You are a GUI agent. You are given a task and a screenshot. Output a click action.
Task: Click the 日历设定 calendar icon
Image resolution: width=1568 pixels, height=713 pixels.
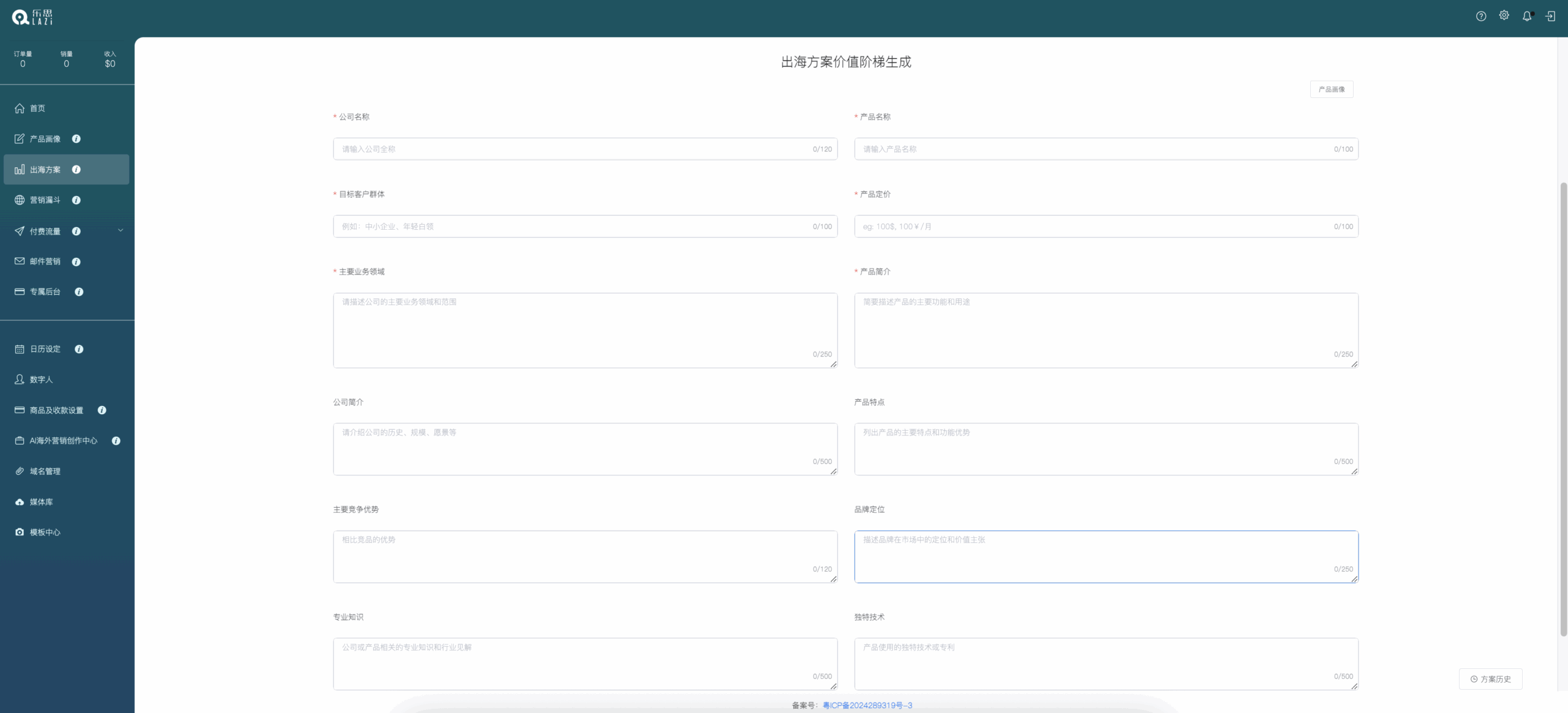(20, 349)
